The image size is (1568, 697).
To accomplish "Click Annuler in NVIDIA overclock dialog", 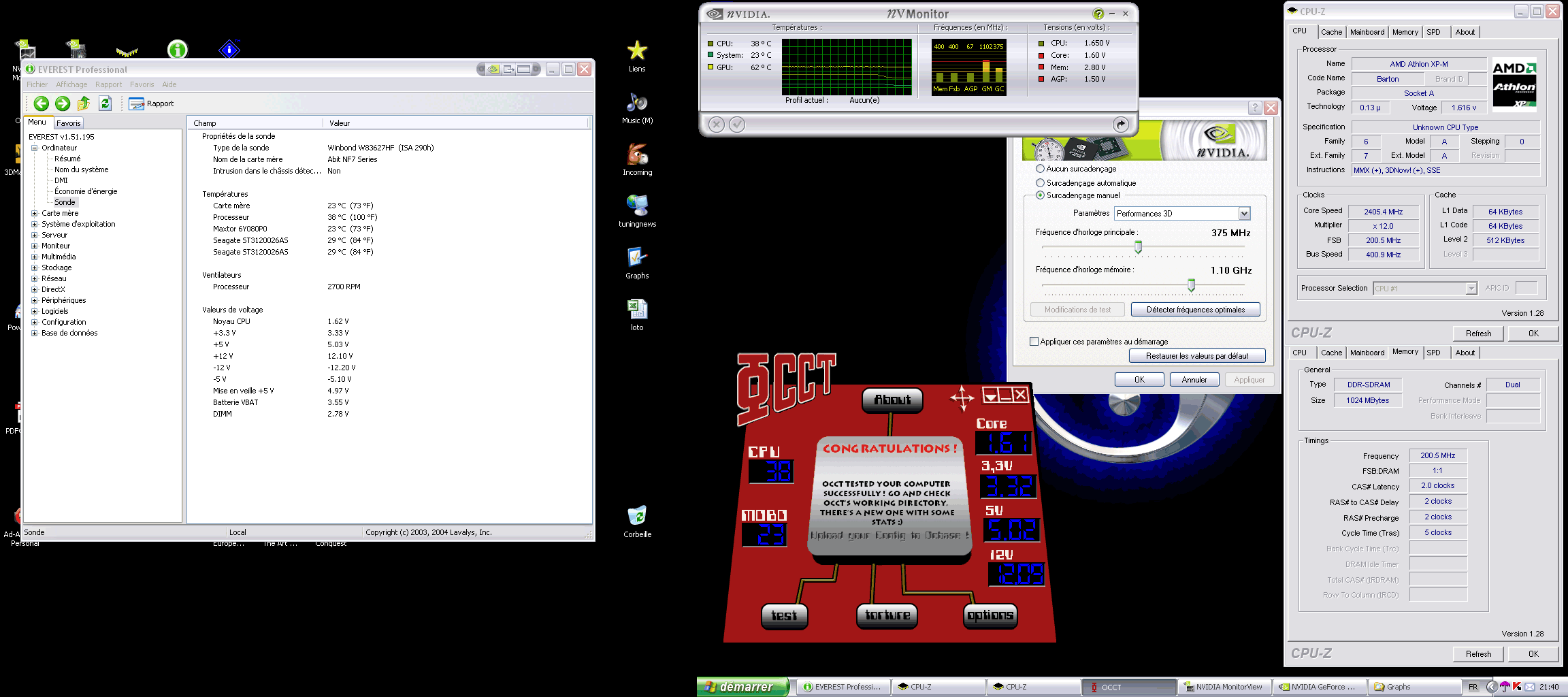I will 1194,380.
